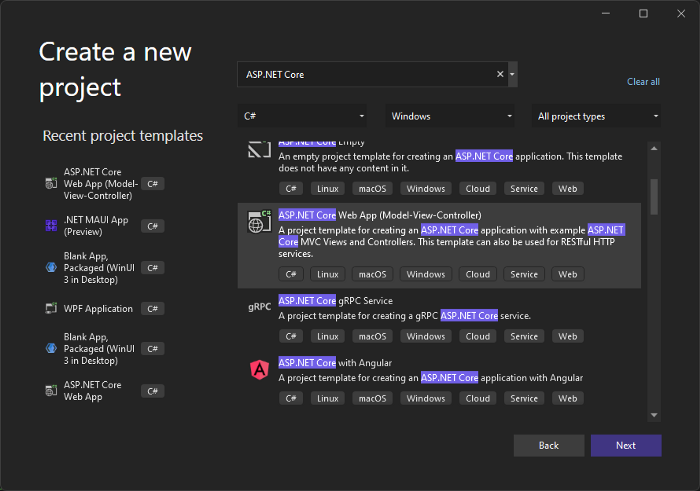Click the WPF Application recent template icon
This screenshot has height=491, width=700.
coord(51,308)
